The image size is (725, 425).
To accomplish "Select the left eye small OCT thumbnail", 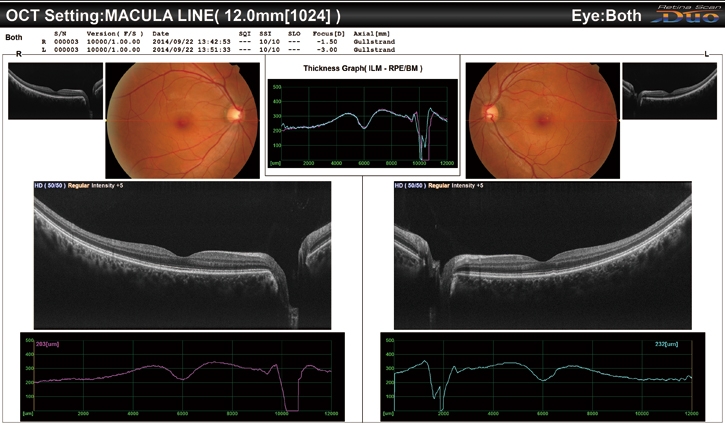I will (x=667, y=93).
